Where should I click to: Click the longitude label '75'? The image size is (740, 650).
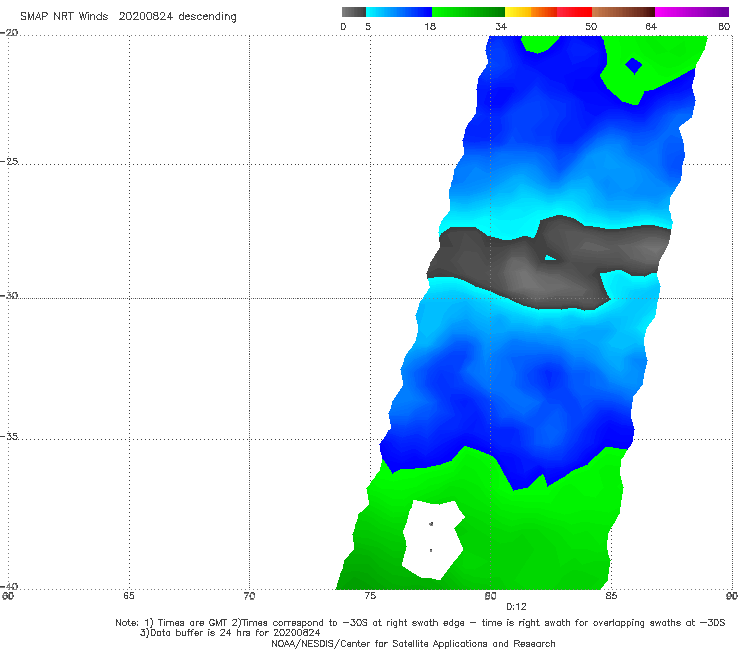click(x=370, y=596)
